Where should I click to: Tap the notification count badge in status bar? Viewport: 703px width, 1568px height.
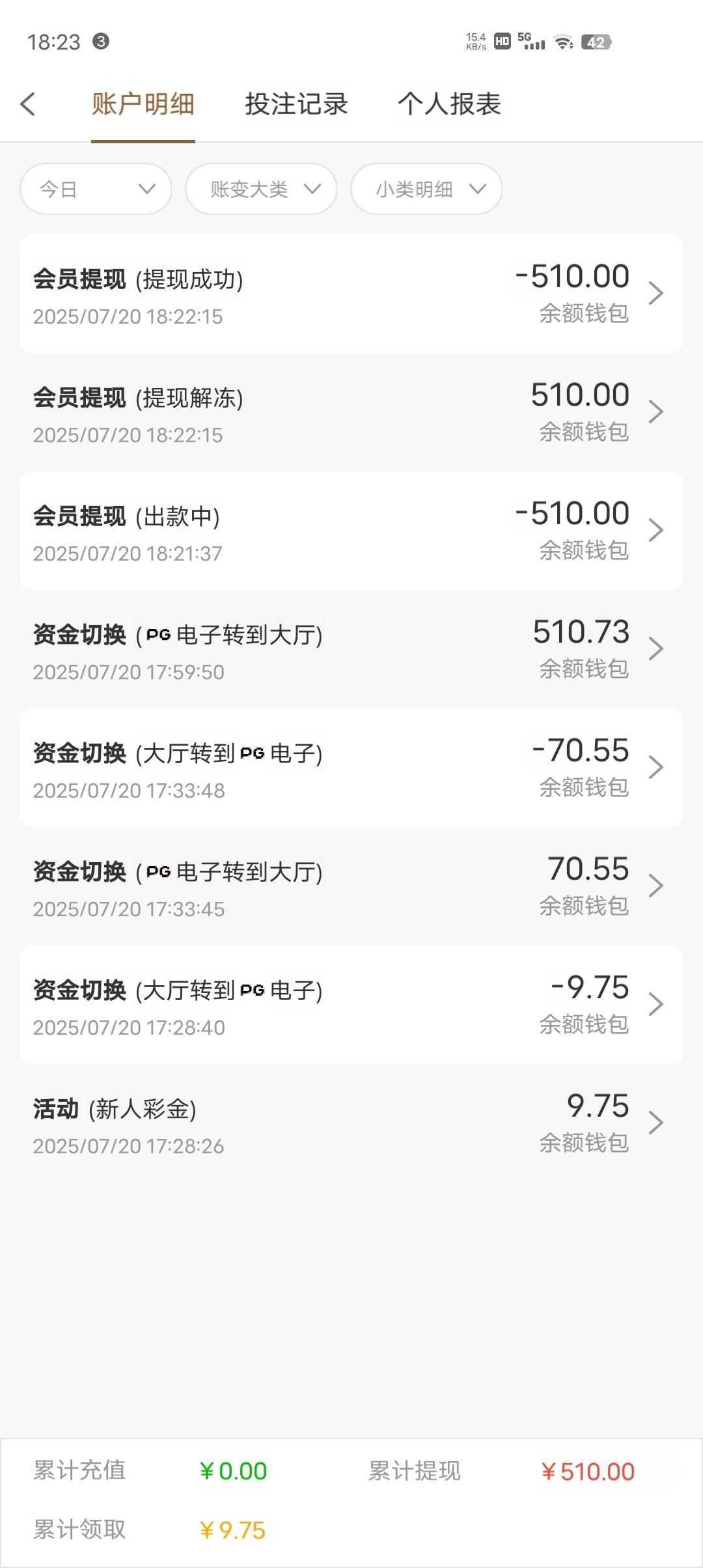click(x=101, y=42)
